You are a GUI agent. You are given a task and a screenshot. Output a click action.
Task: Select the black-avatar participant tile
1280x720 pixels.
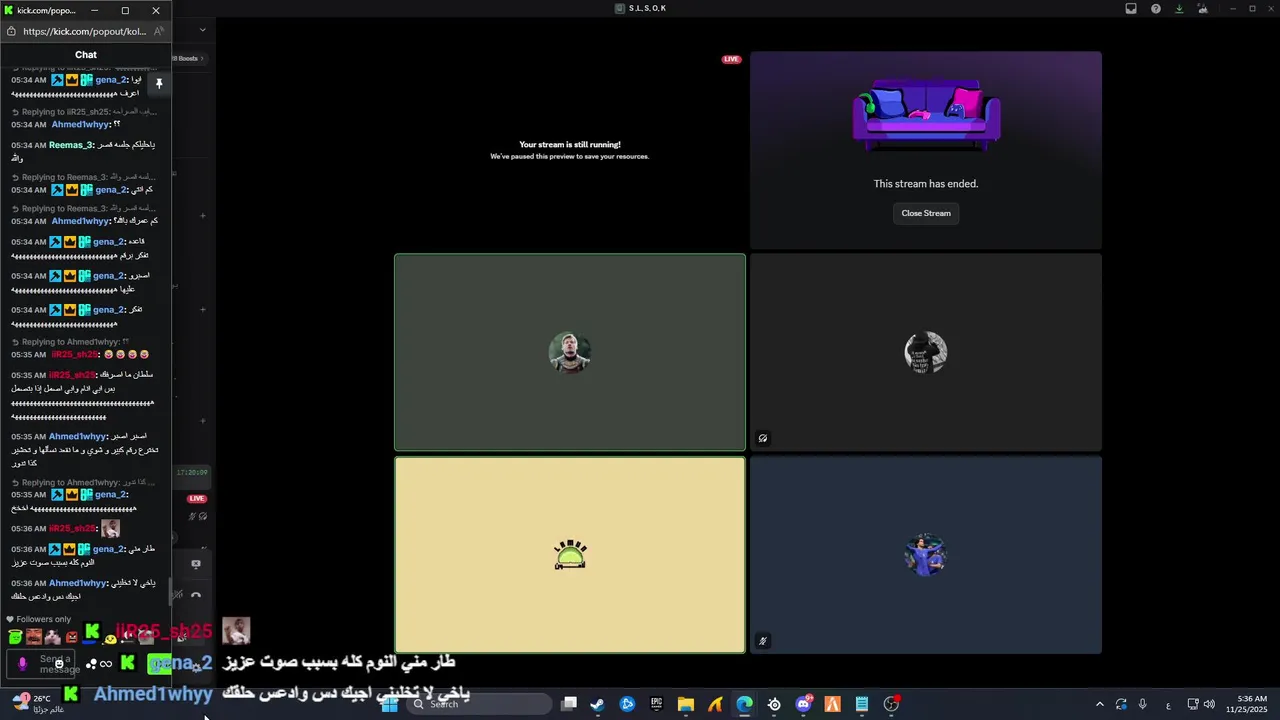(x=926, y=352)
